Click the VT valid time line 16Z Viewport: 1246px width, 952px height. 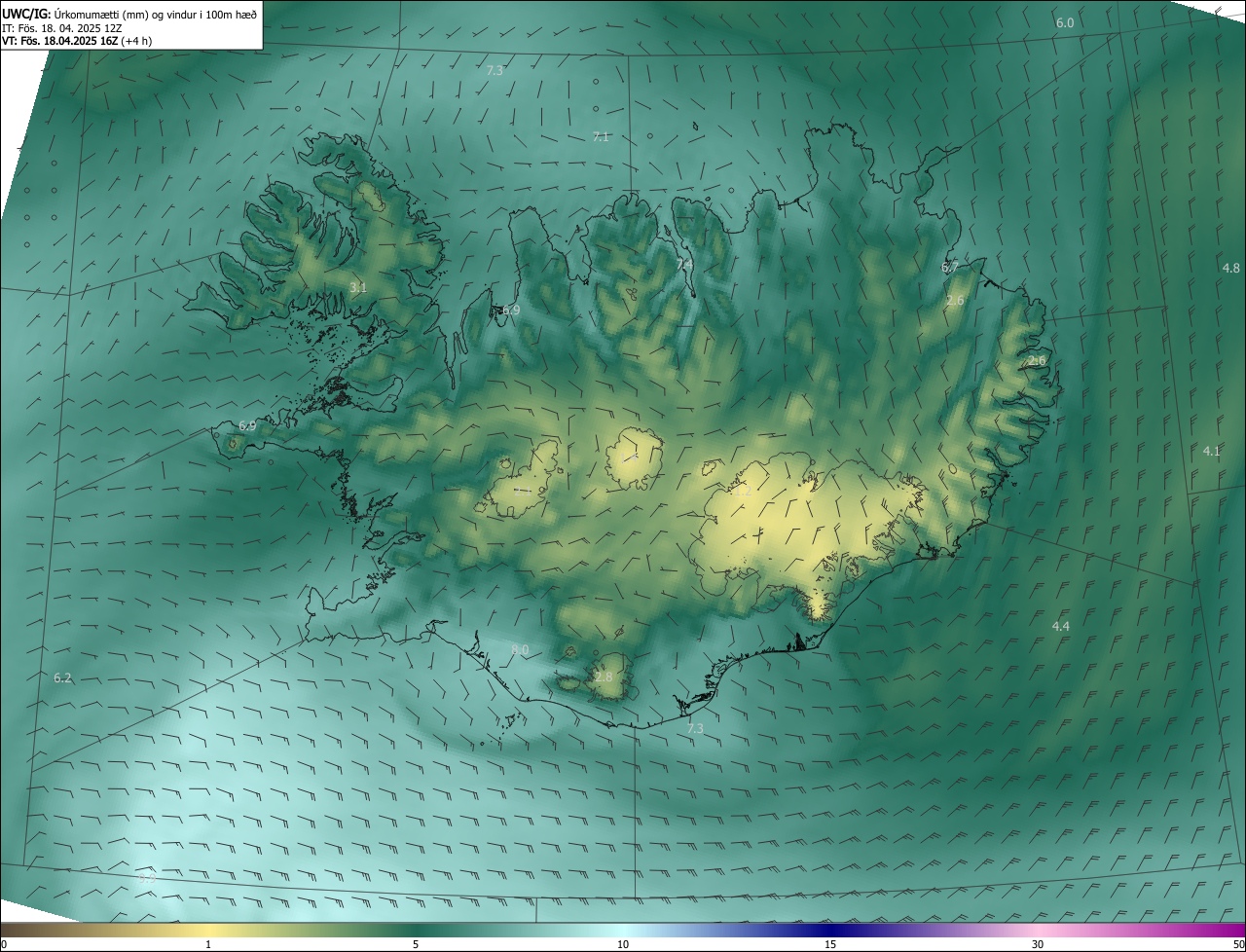pos(77,41)
